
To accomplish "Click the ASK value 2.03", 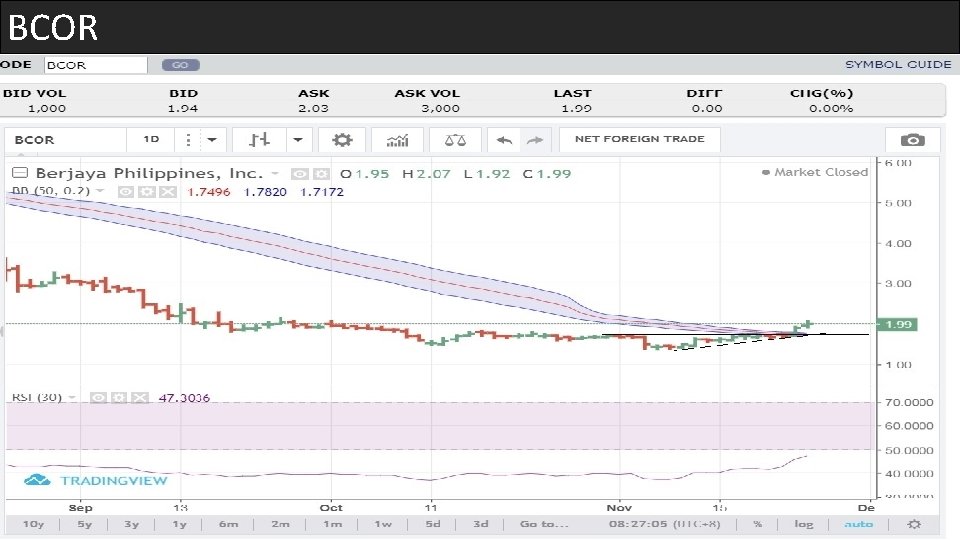I will pyautogui.click(x=313, y=108).
